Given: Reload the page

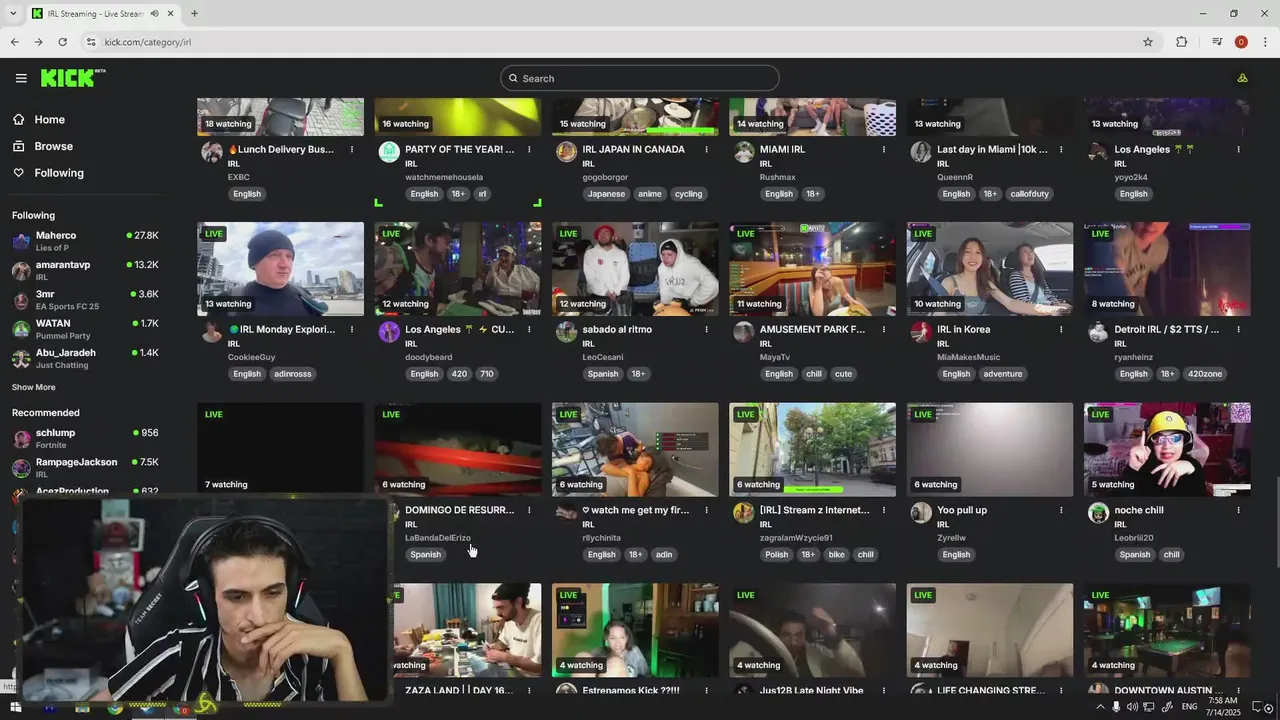Looking at the screenshot, I should pyautogui.click(x=62, y=42).
